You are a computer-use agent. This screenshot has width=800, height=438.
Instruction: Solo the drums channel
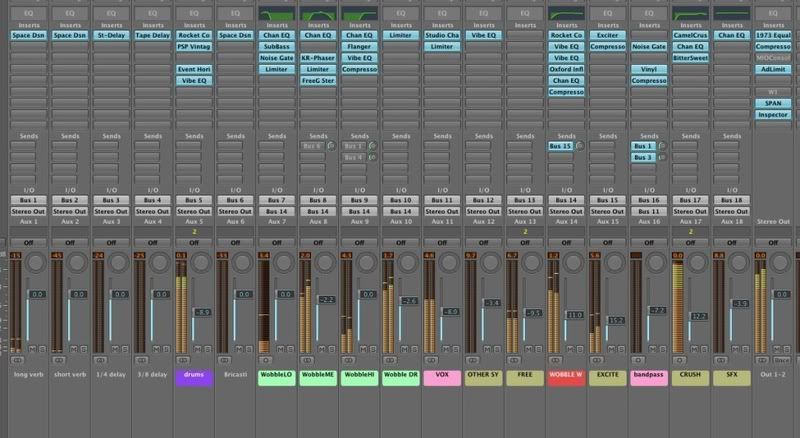coord(208,349)
